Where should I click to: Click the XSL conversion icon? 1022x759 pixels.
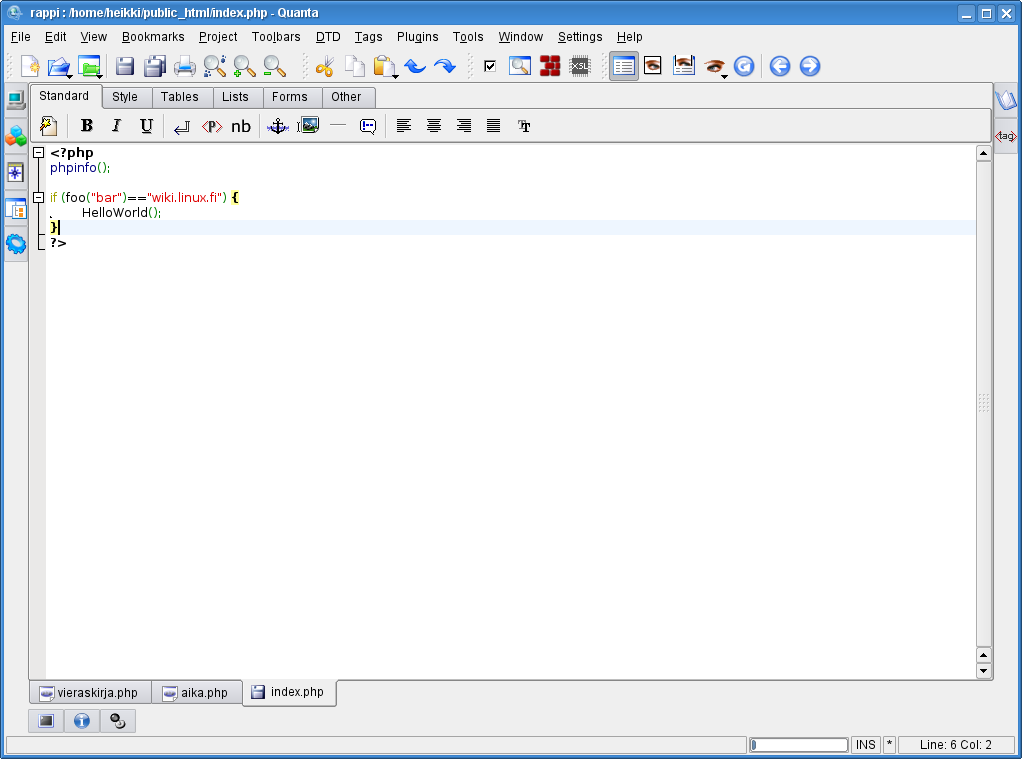point(580,67)
